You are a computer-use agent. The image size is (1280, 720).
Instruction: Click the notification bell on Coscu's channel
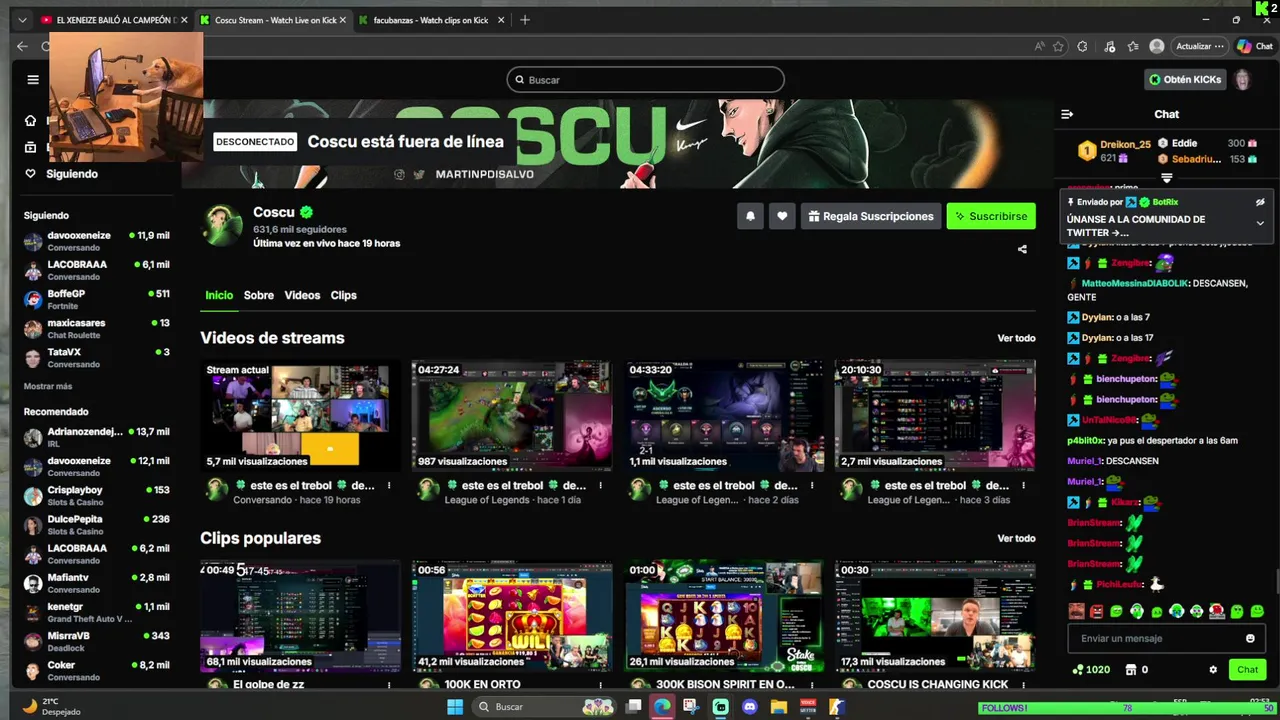750,216
